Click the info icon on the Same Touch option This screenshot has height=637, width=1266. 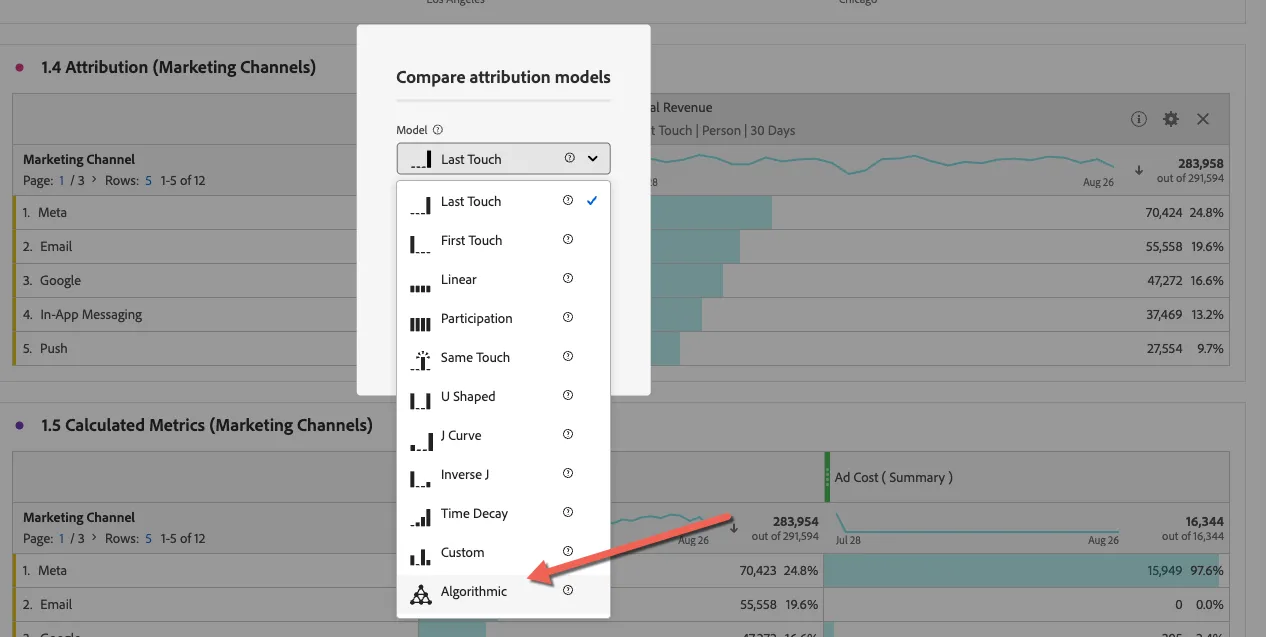tap(568, 357)
